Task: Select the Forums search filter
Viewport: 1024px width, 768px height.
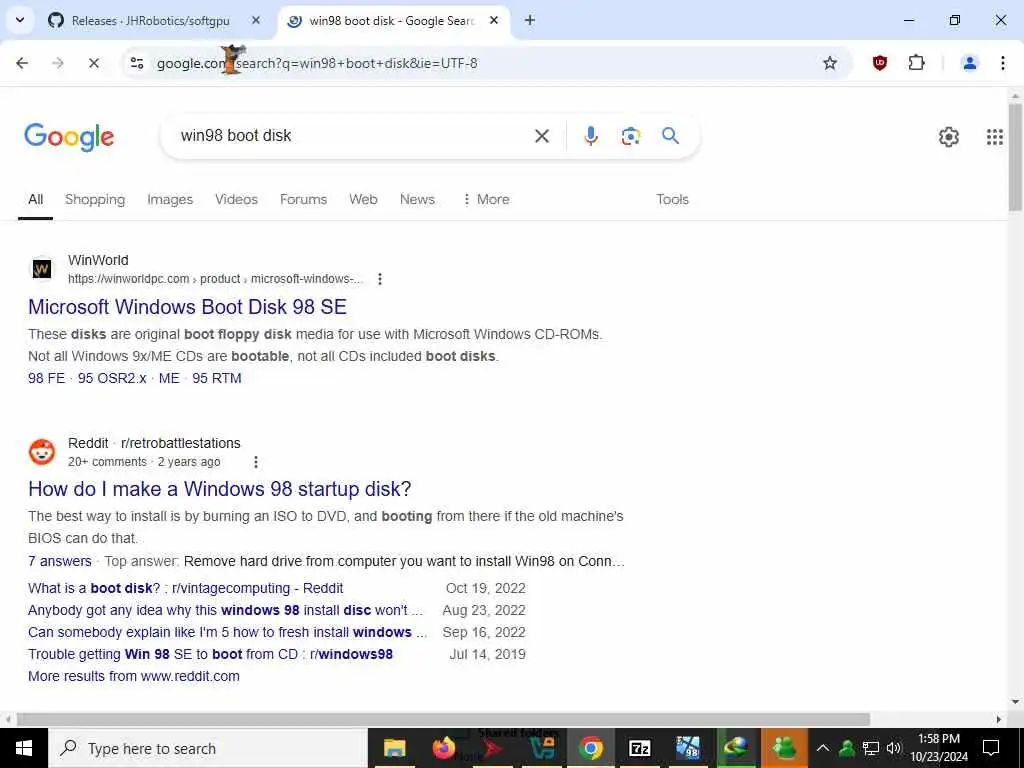Action: click(x=303, y=199)
